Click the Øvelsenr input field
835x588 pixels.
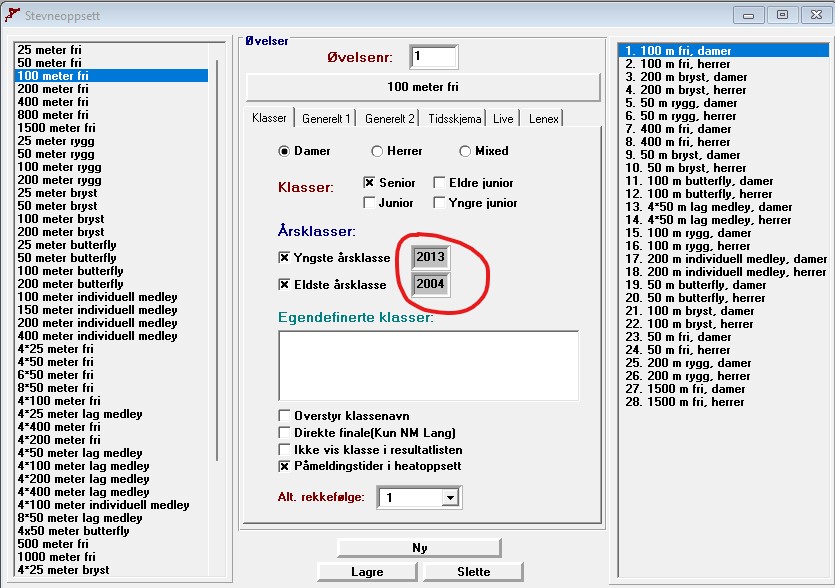click(433, 57)
